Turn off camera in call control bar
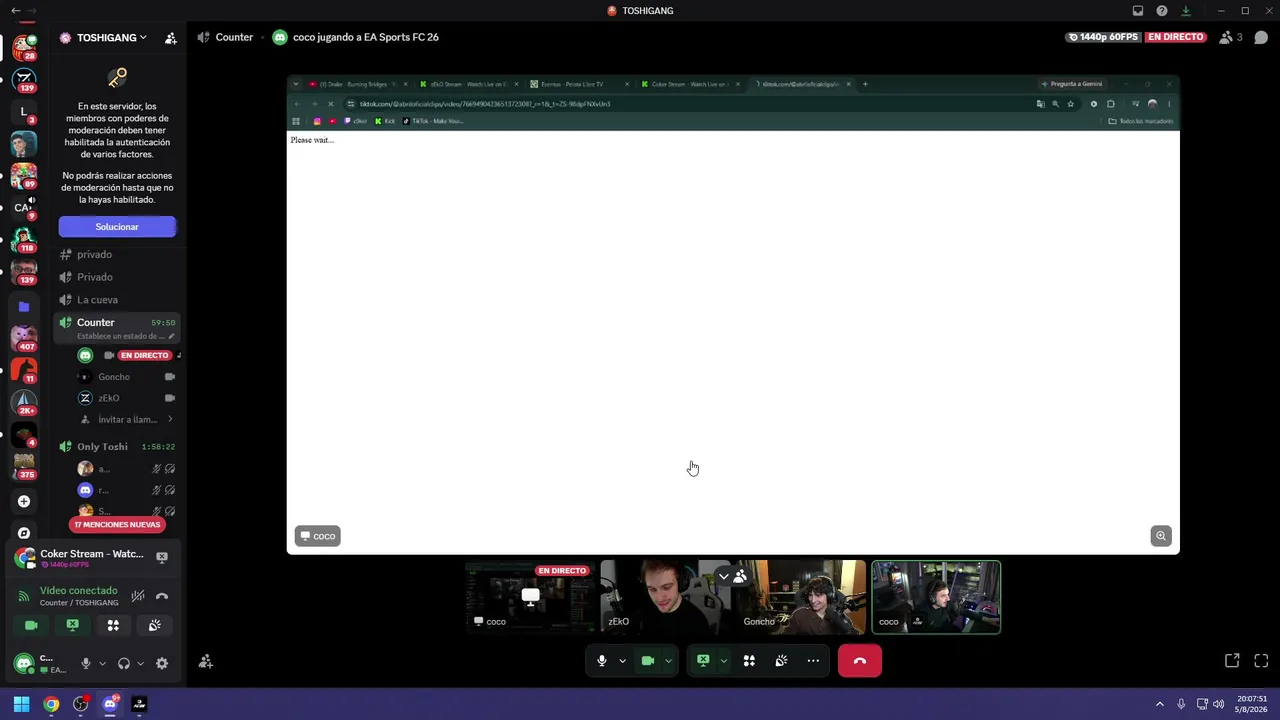The width and height of the screenshot is (1280, 720). (647, 661)
